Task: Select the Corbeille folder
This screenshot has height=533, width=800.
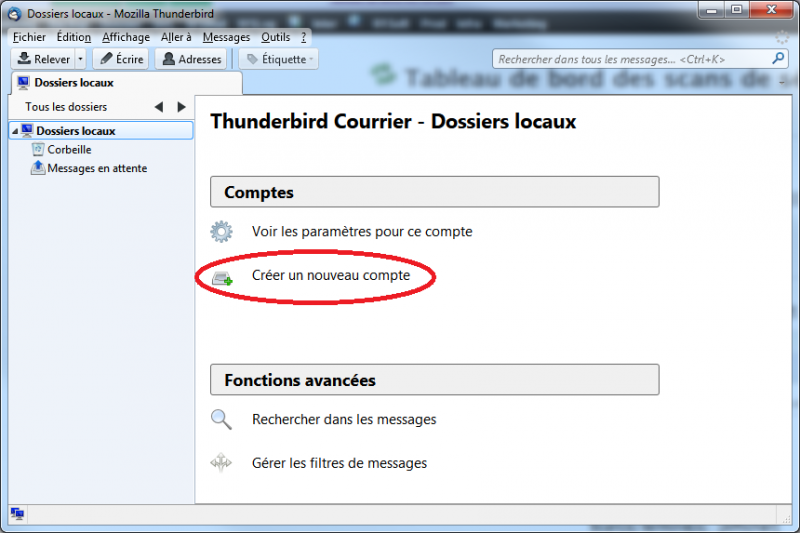Action: click(69, 149)
